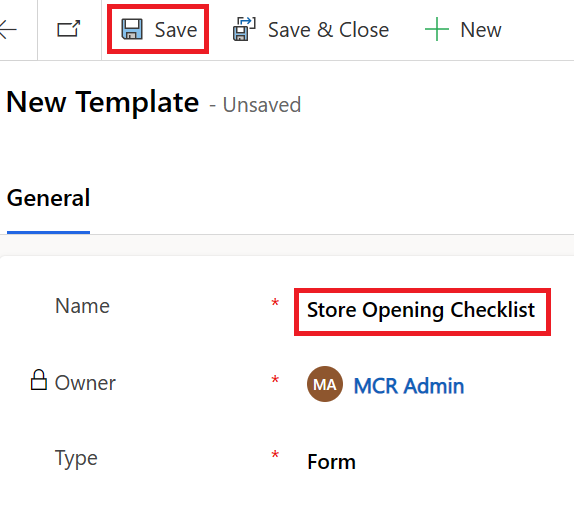Click the Owner field label
Screen dimensions: 574x514
pyautogui.click(x=85, y=383)
